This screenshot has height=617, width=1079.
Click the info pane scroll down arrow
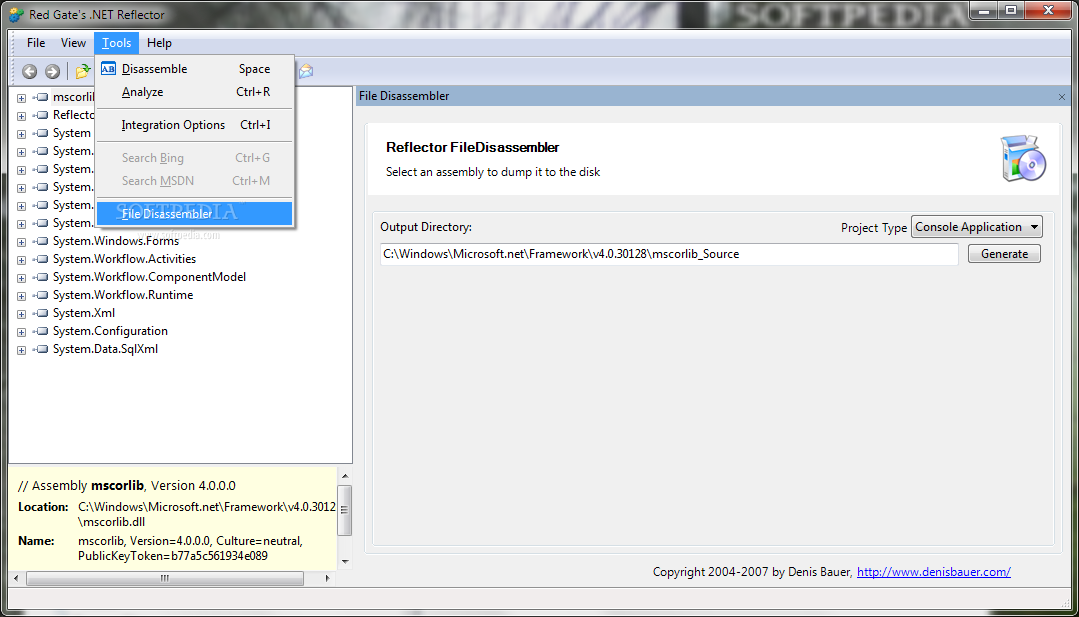tap(345, 561)
